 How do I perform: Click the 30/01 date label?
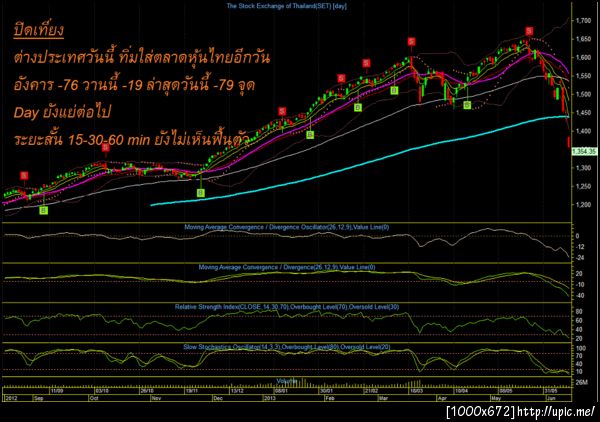[326, 391]
